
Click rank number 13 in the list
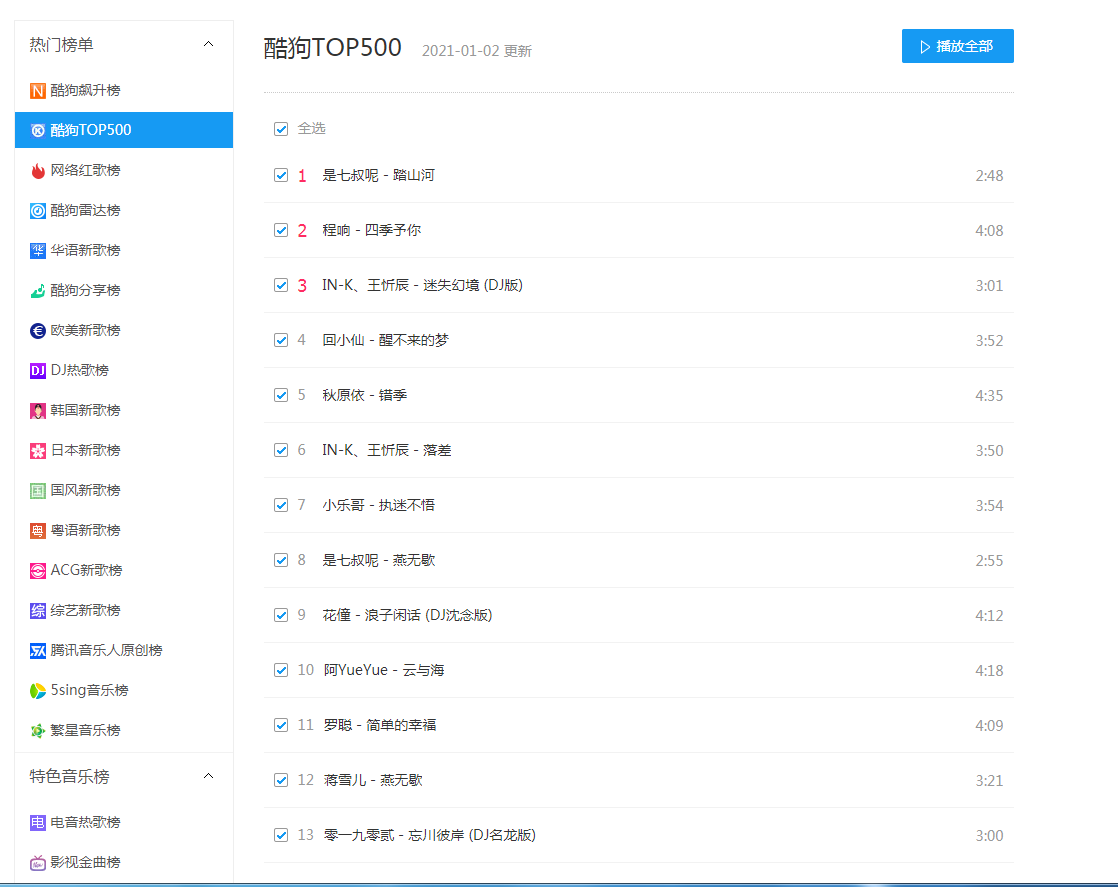pyautogui.click(x=305, y=835)
